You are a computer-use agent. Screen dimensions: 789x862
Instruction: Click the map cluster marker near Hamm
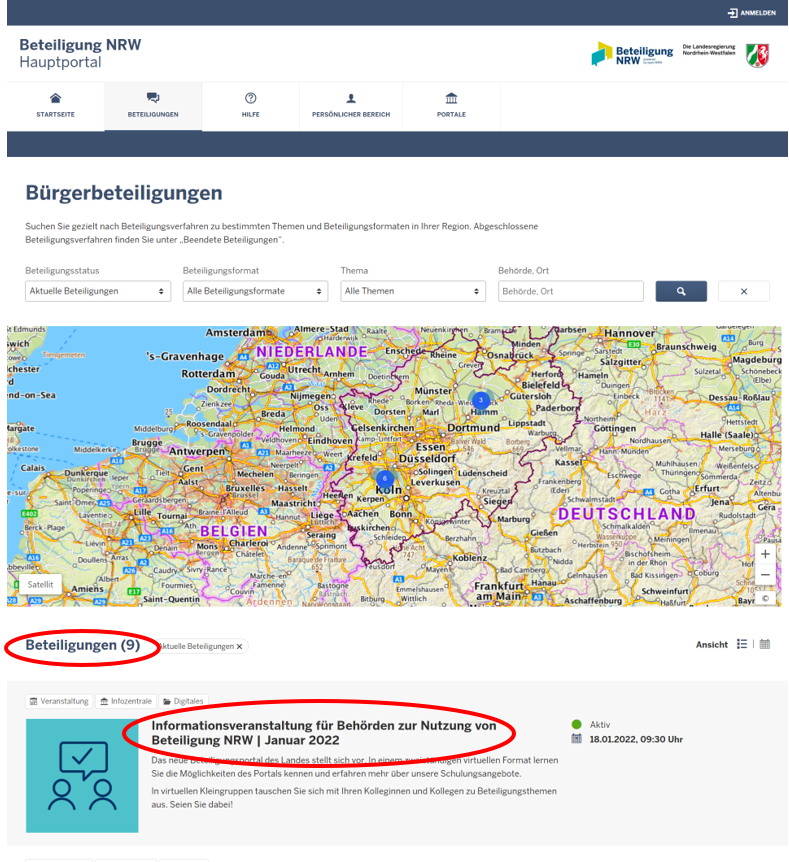(481, 400)
